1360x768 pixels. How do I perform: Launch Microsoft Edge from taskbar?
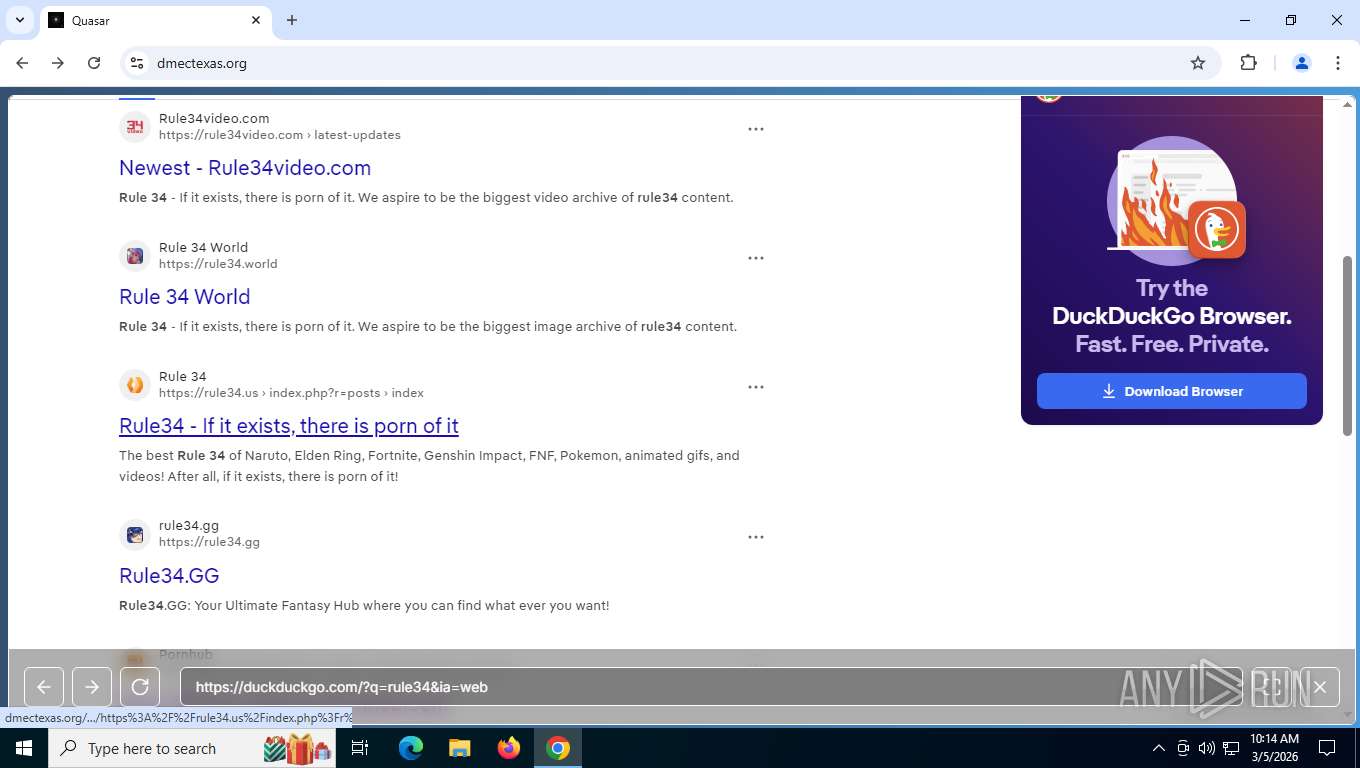[x=411, y=748]
